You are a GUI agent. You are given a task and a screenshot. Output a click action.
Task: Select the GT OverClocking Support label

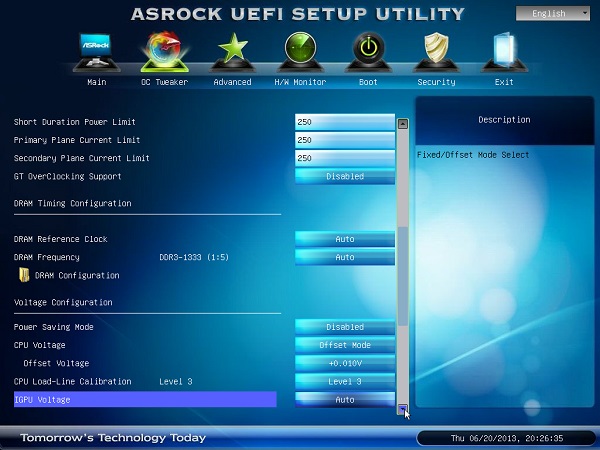coord(67,176)
